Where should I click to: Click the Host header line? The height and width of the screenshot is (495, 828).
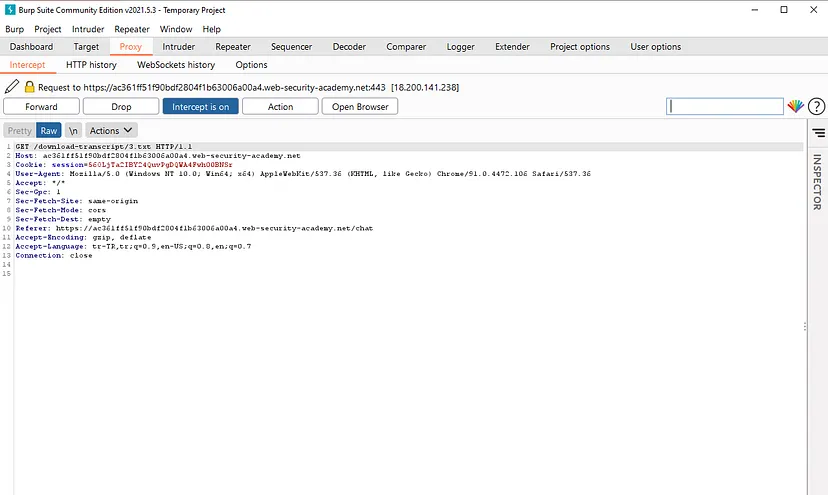point(158,155)
